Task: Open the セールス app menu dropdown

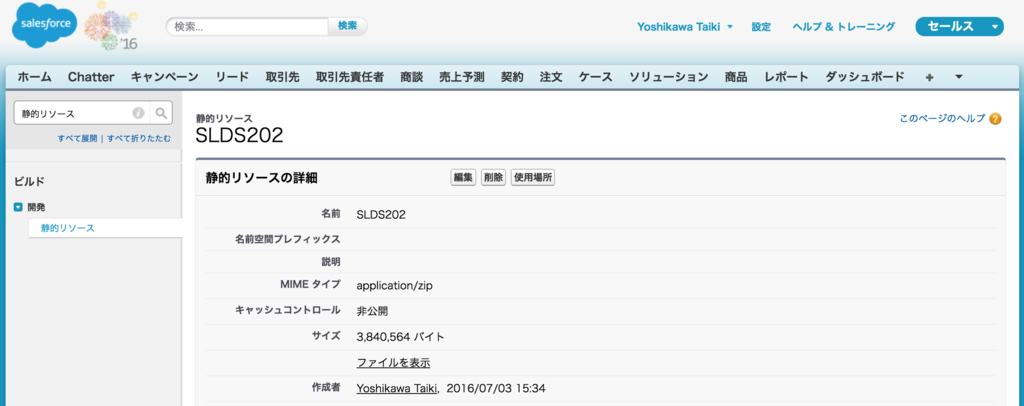Action: coord(959,26)
